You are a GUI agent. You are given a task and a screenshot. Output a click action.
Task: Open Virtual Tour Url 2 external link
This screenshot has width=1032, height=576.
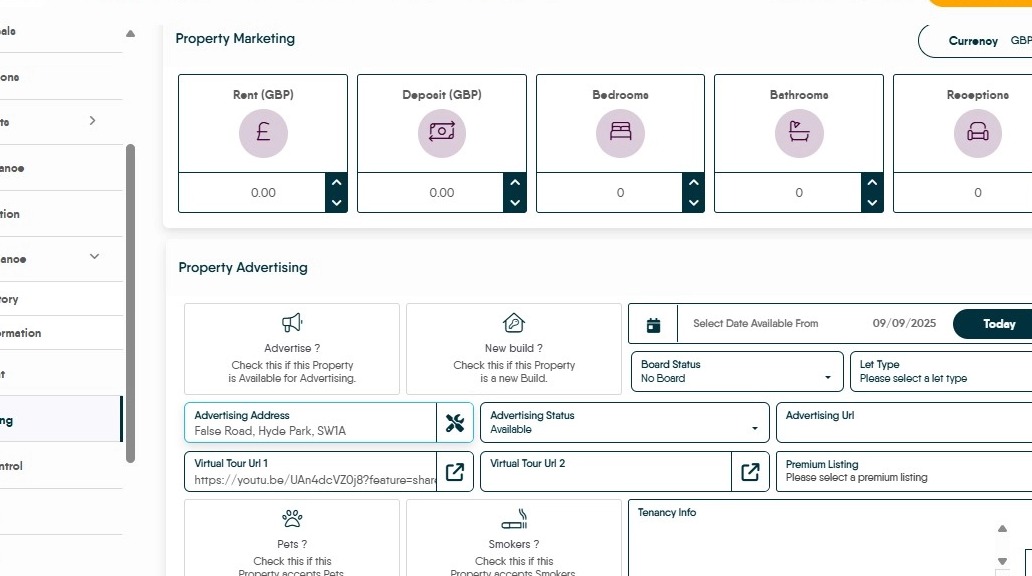click(x=750, y=472)
